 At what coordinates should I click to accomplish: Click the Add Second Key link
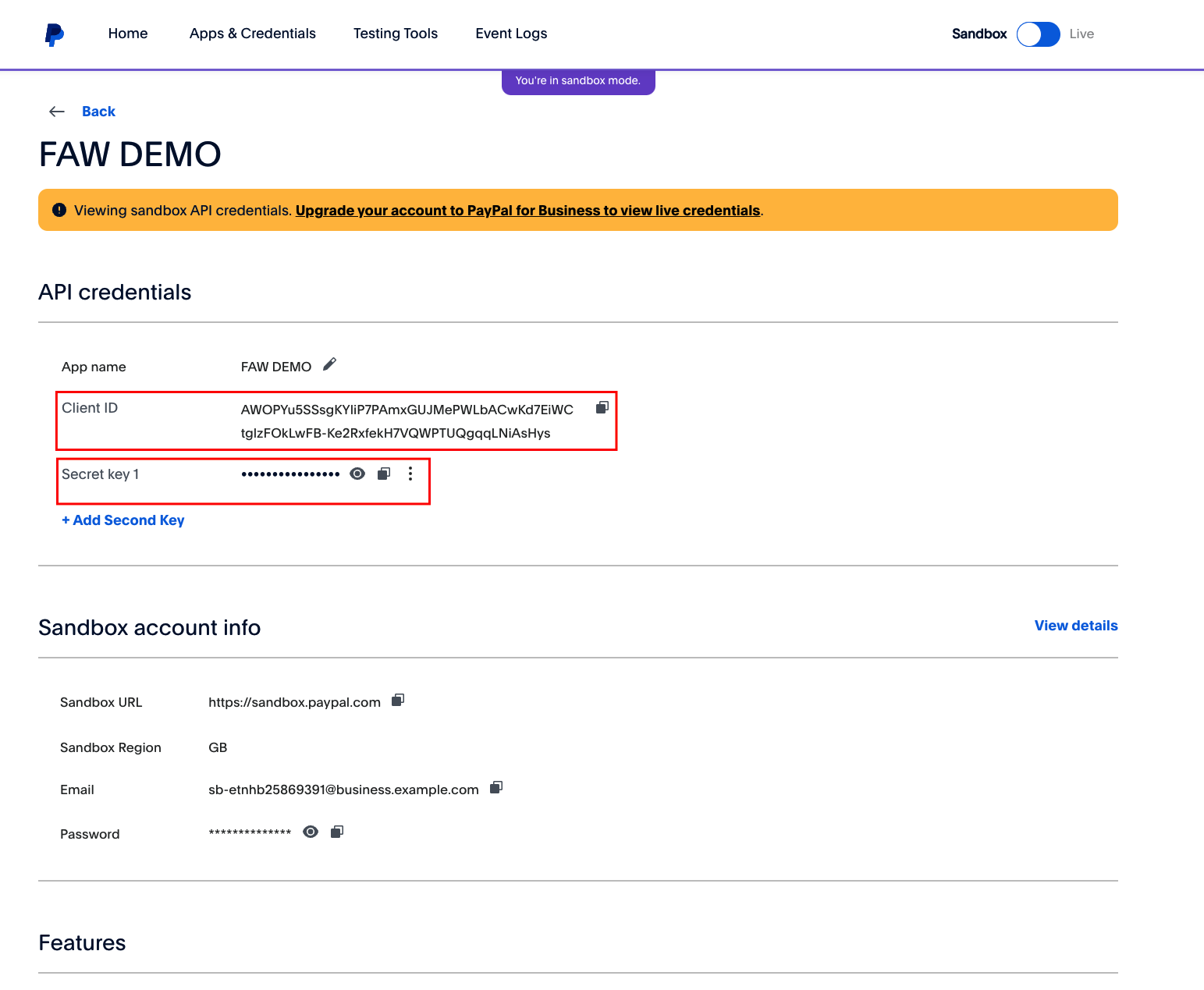pyautogui.click(x=123, y=520)
